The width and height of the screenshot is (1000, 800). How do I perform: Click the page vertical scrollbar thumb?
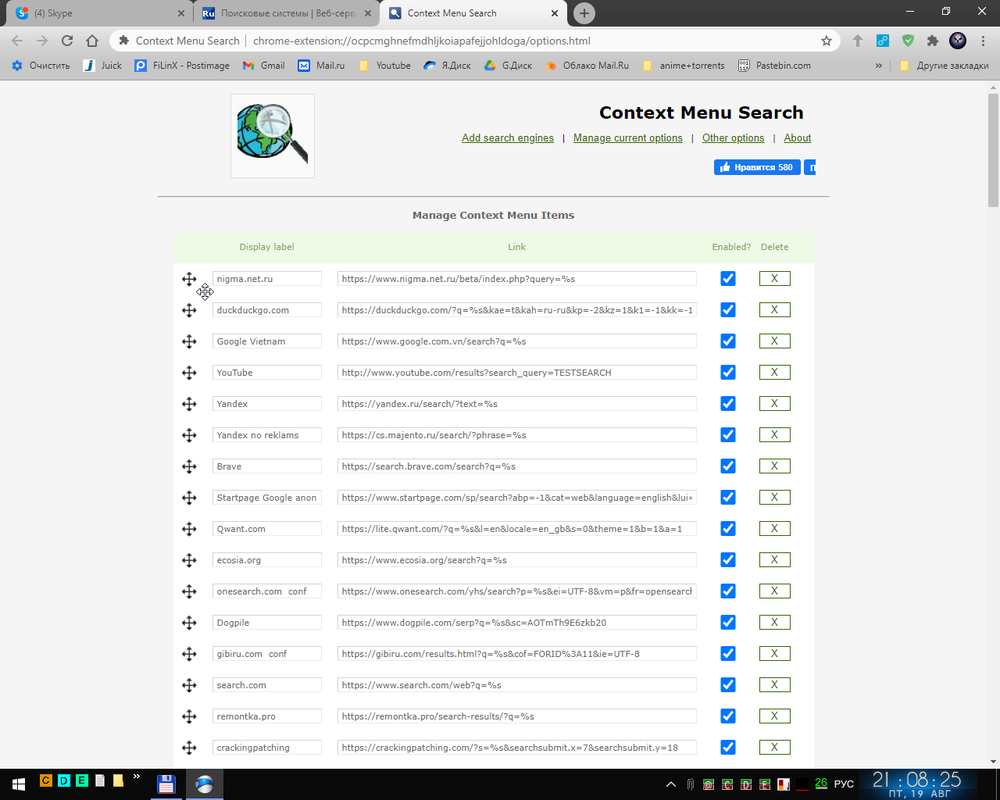coord(993,151)
